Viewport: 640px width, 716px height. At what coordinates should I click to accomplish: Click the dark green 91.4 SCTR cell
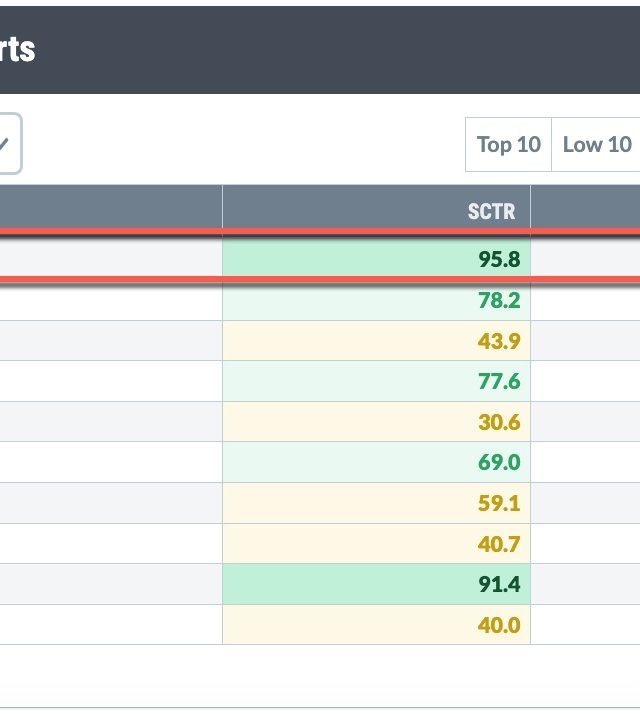coord(498,584)
